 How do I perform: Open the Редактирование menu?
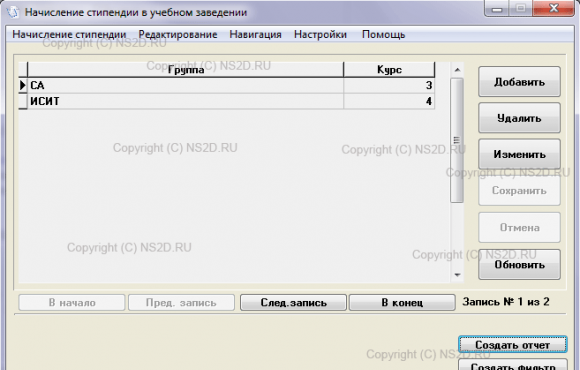click(x=178, y=34)
